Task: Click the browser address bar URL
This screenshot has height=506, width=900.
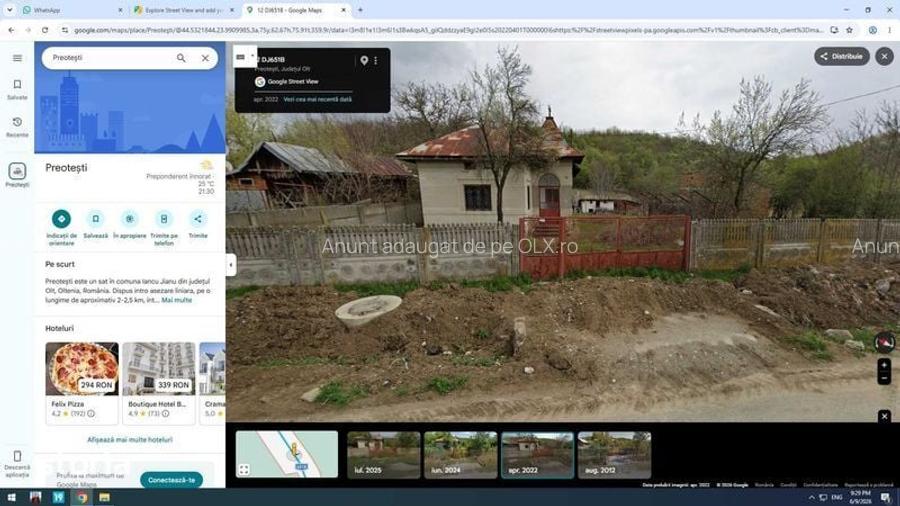Action: pyautogui.click(x=448, y=30)
